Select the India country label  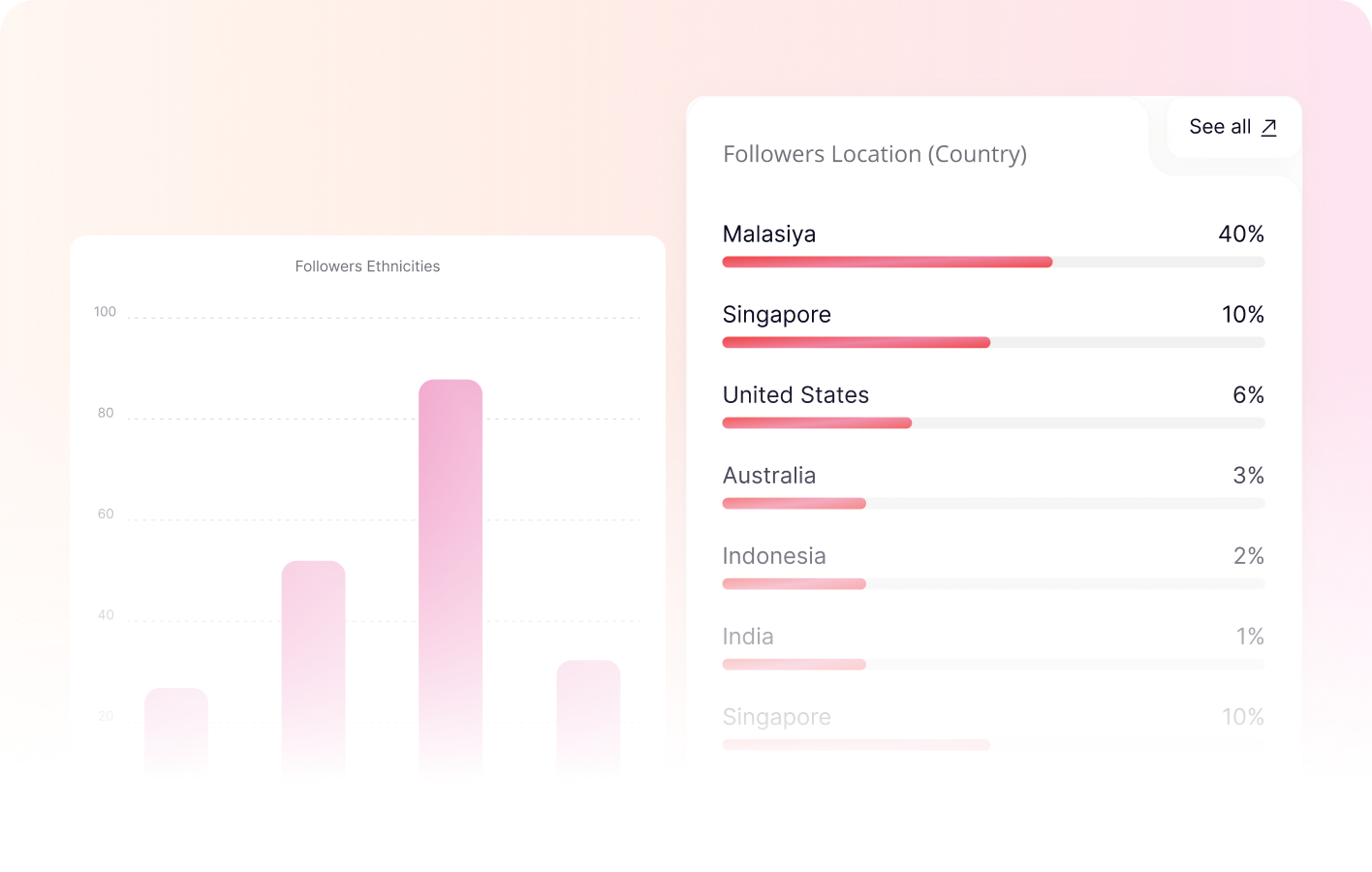748,637
